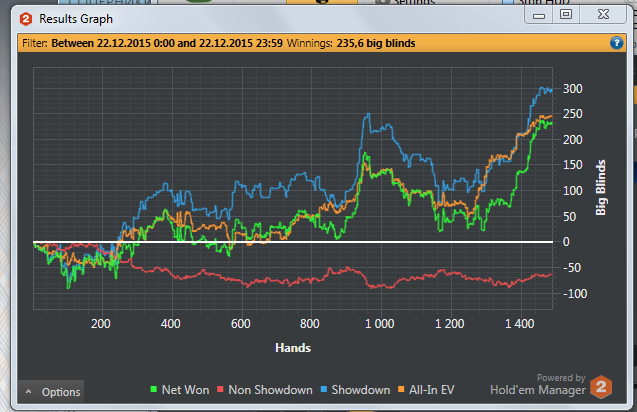Close the Results Graph window
The width and height of the screenshot is (637, 412).
[603, 15]
